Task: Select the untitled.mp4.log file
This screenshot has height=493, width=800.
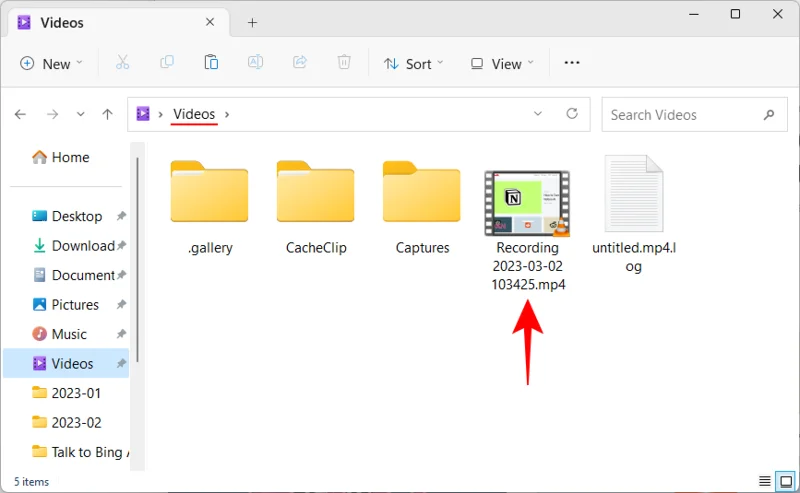Action: click(x=634, y=215)
